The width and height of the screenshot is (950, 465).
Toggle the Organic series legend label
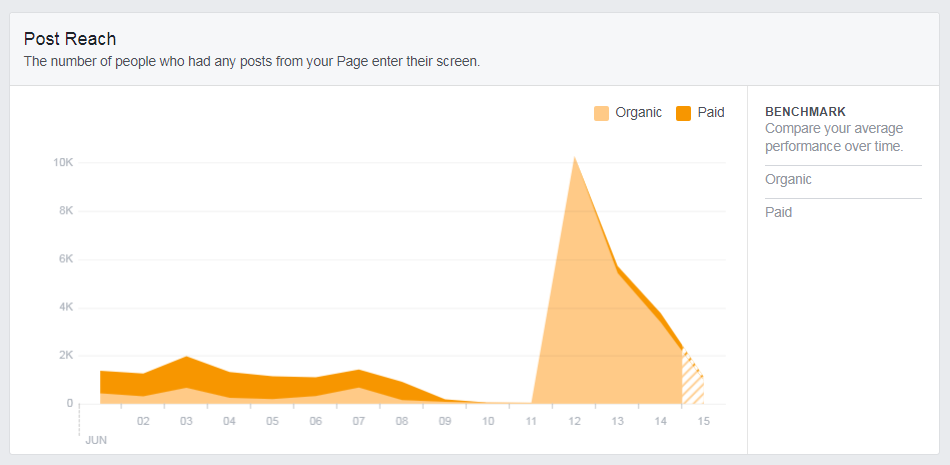coord(638,113)
